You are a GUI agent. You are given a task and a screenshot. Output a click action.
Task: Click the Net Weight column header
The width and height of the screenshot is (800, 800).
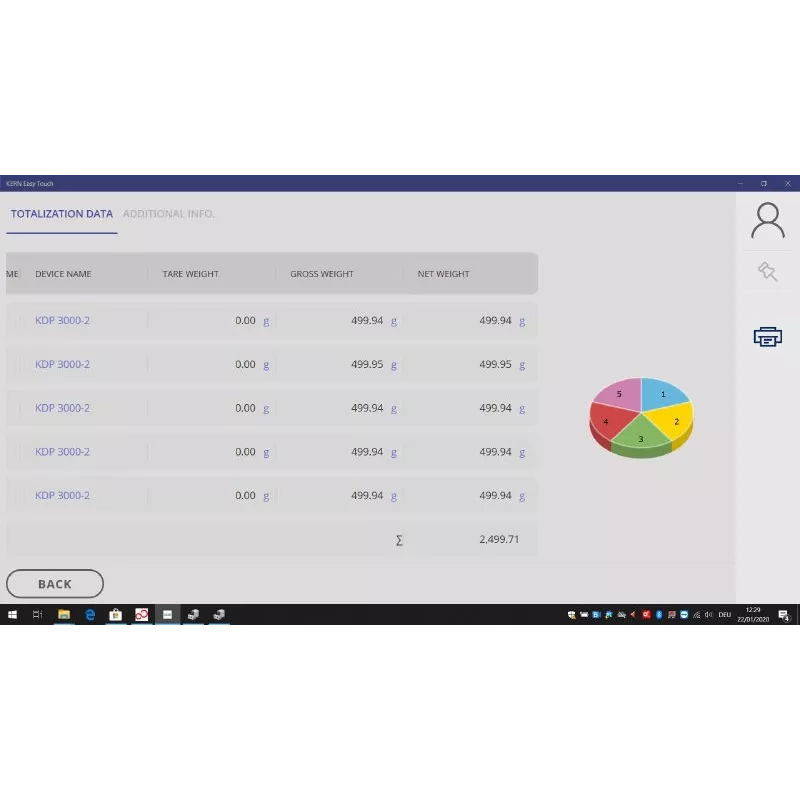(443, 274)
